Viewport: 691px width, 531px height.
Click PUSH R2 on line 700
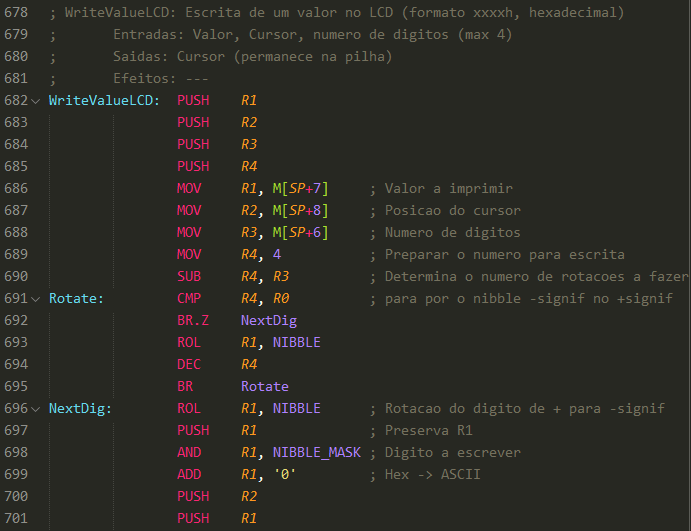217,497
